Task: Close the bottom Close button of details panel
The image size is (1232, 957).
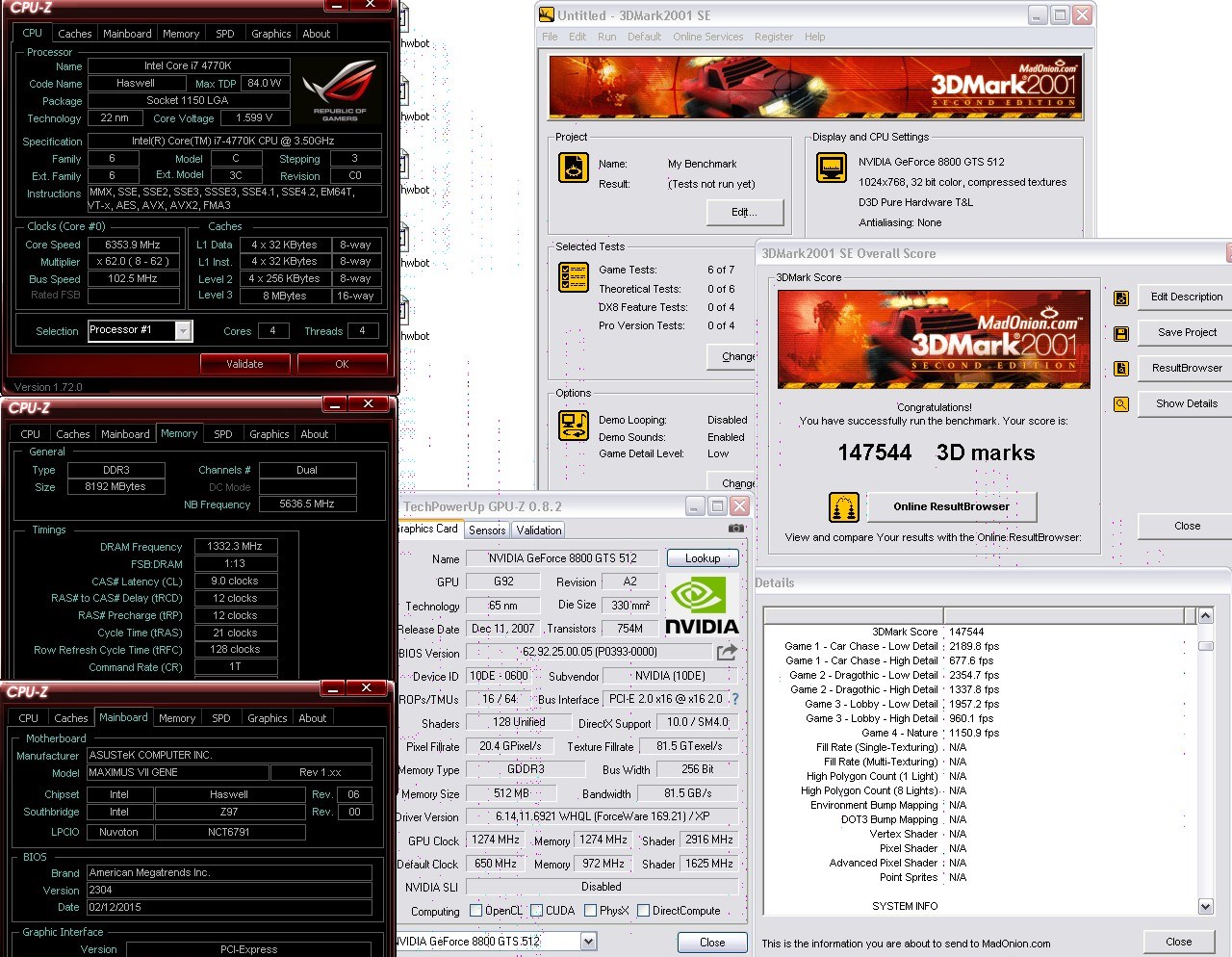Action: (1179, 942)
